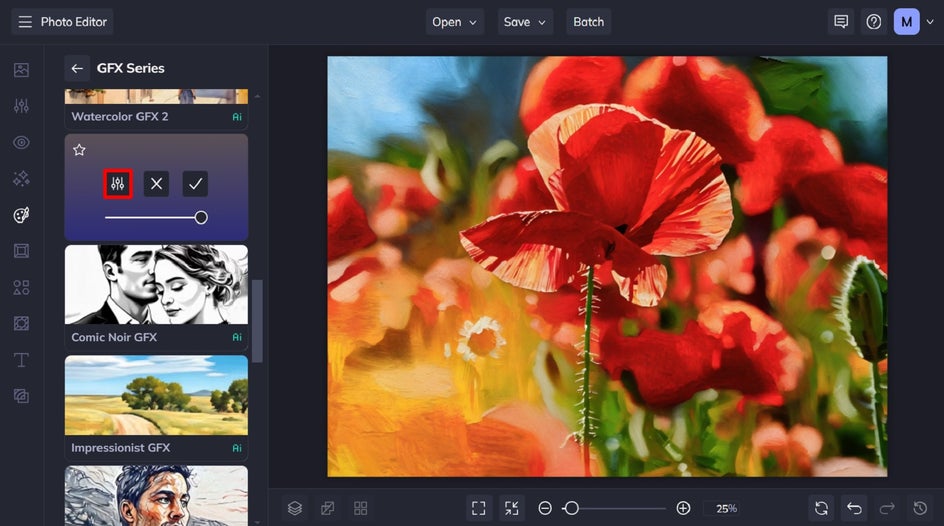944x526 pixels.
Task: Open the Touch Up eye sidebar icon
Action: coord(22,143)
